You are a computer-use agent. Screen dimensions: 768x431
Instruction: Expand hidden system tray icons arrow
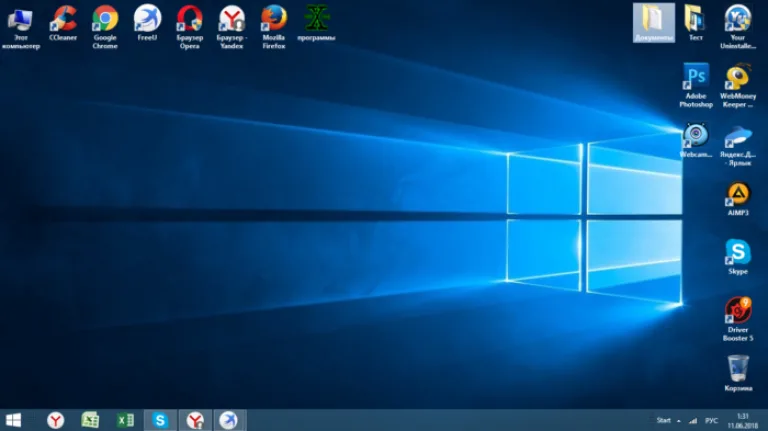[679, 421]
